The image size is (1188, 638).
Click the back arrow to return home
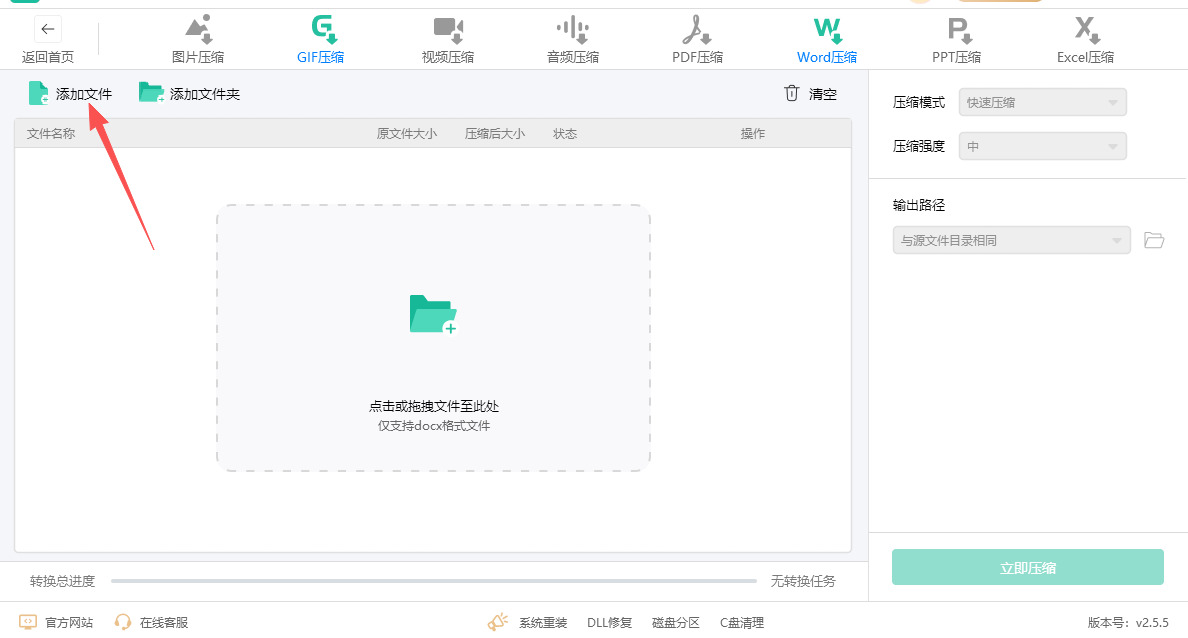point(47,29)
